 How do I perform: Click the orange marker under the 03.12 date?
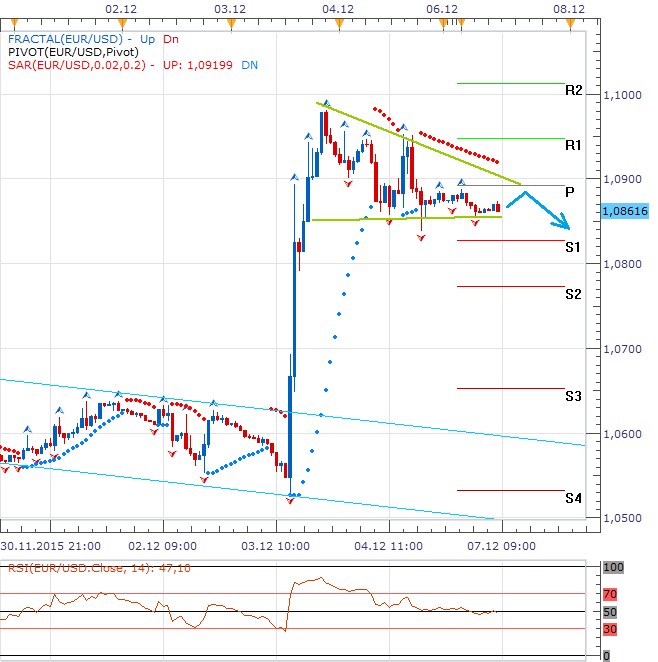232,20
